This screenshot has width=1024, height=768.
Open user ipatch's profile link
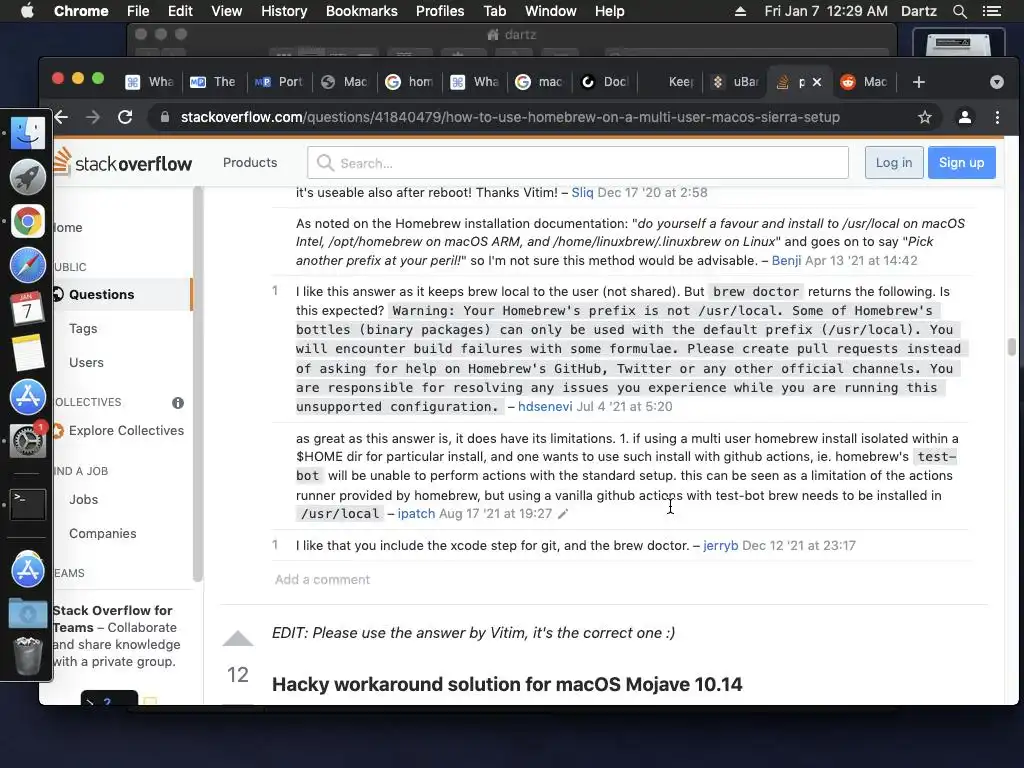tap(416, 514)
